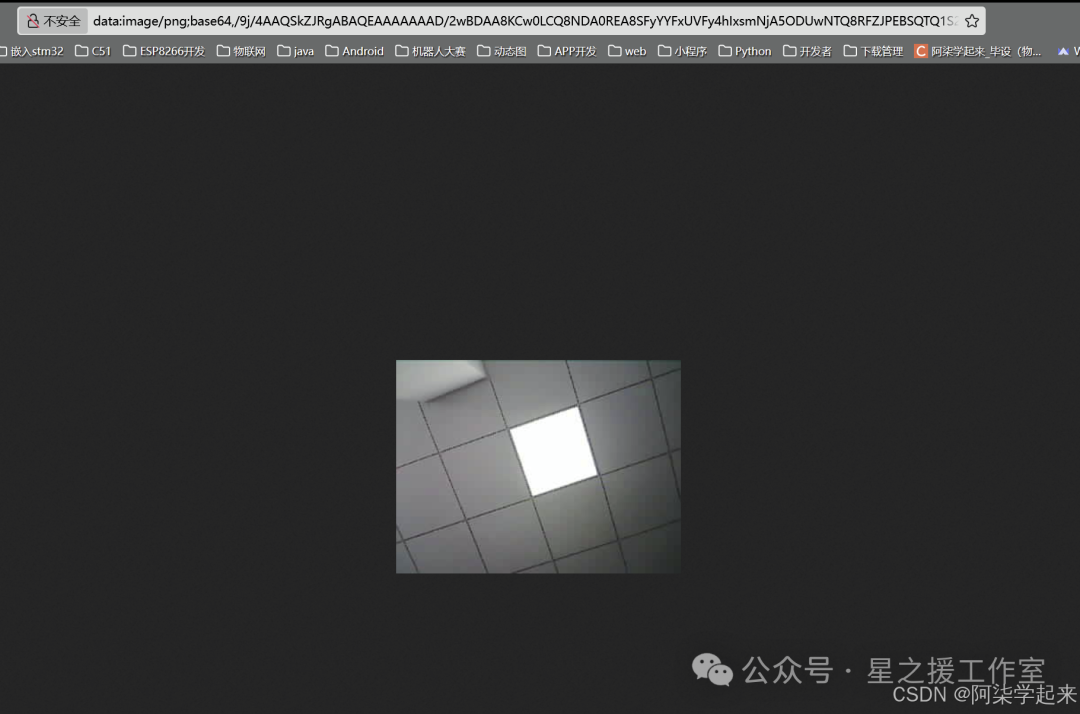Click the blue icon bookmark at bar's end
Screen dimensions: 1080x714
(x=1063, y=51)
